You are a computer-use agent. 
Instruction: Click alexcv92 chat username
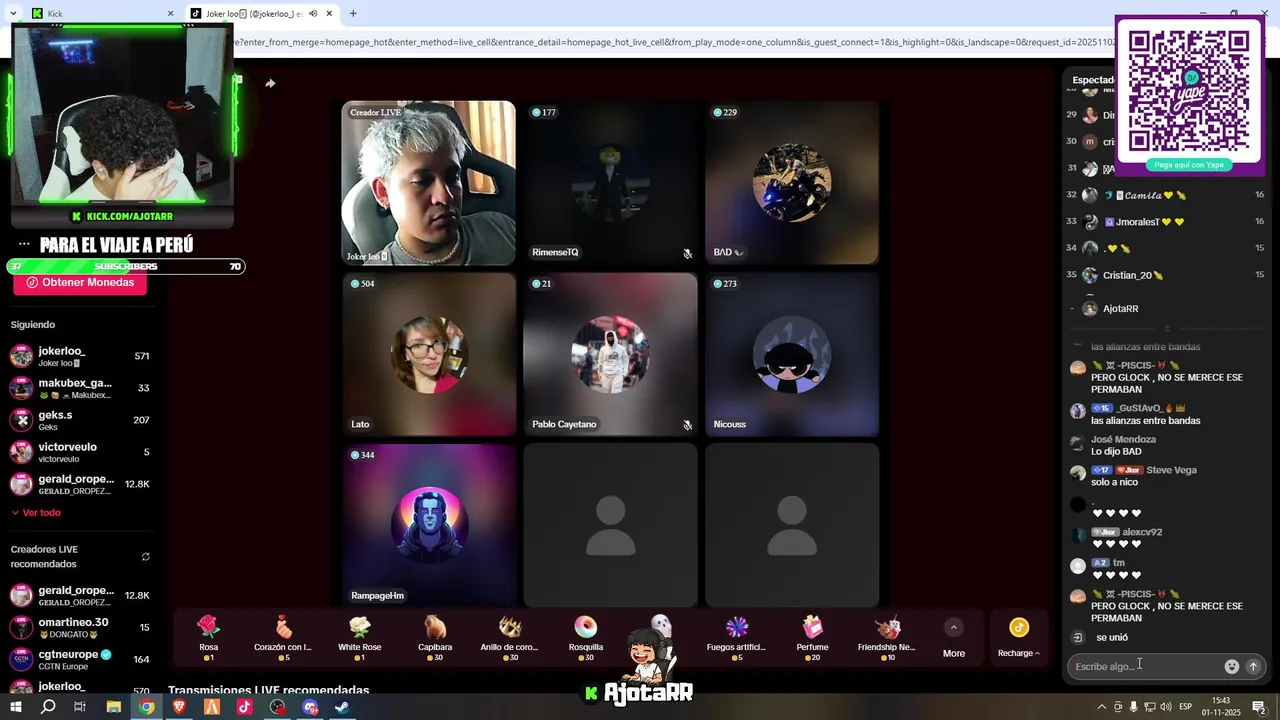1142,532
